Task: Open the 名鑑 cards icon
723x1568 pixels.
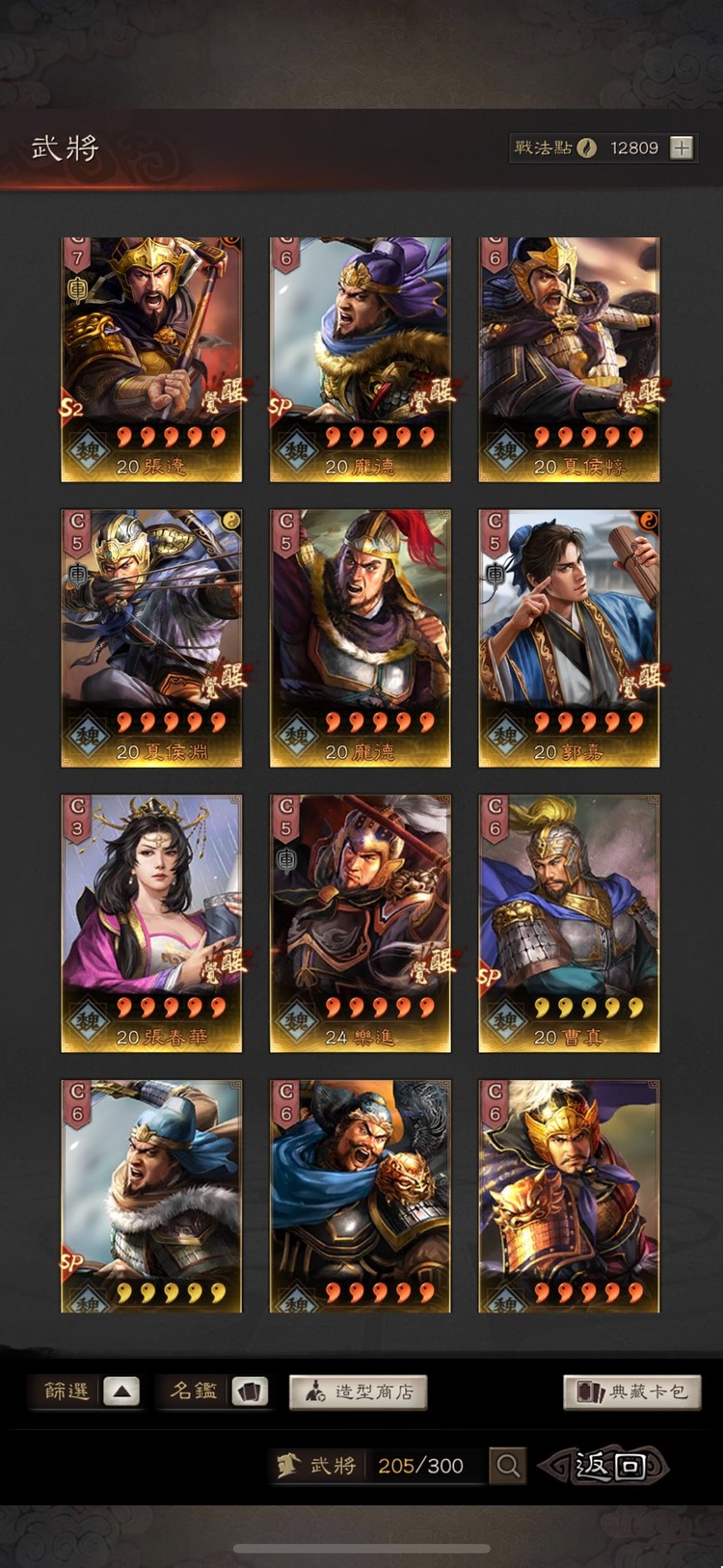Action: point(250,1392)
